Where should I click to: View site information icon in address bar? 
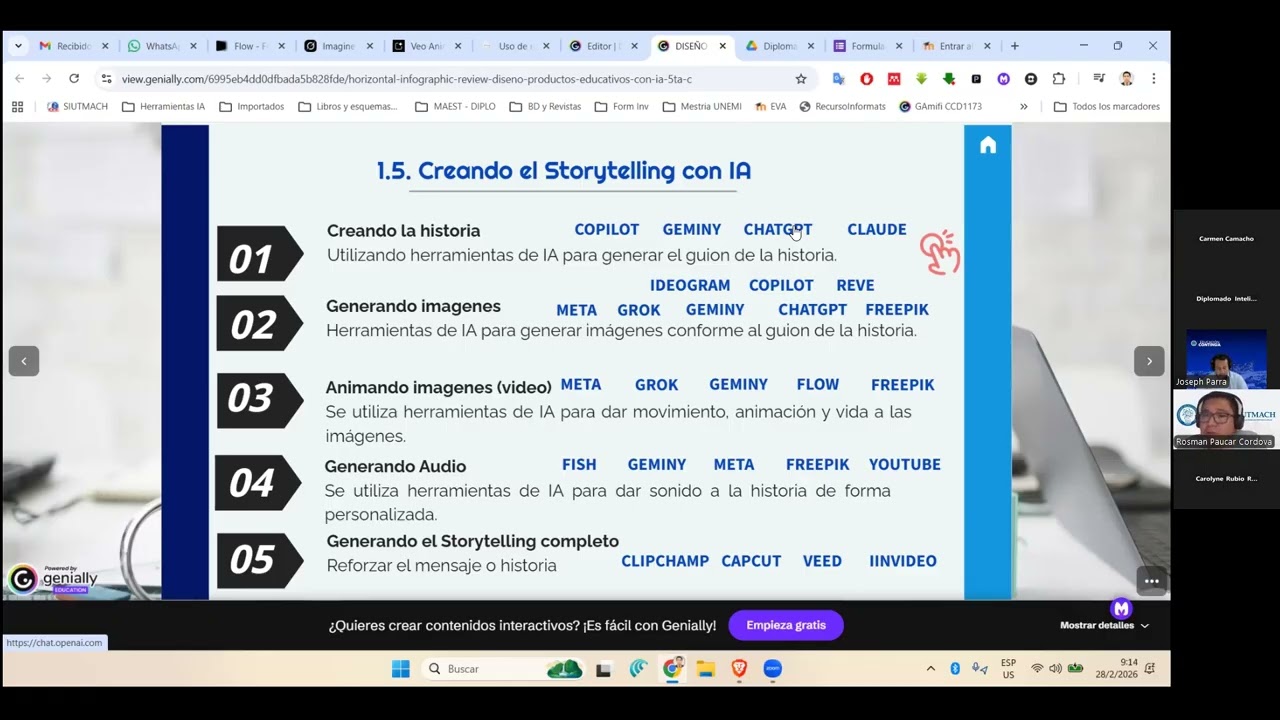(106, 78)
